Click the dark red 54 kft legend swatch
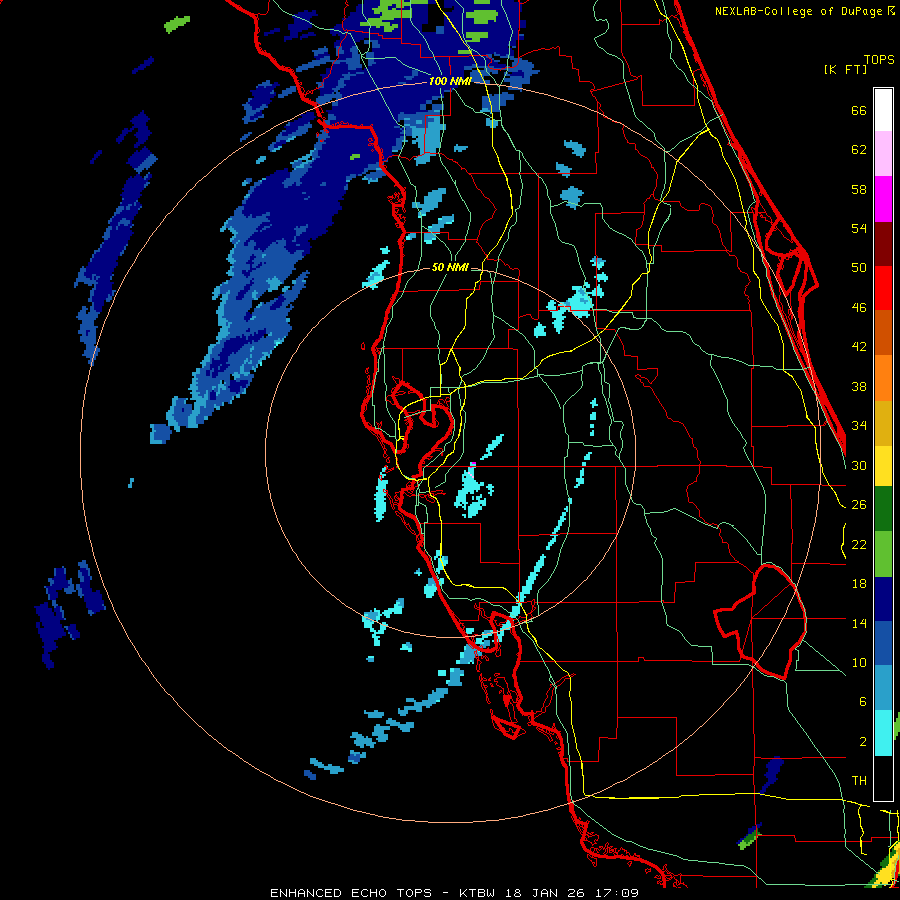Screen dimensions: 900x900 coord(883,243)
